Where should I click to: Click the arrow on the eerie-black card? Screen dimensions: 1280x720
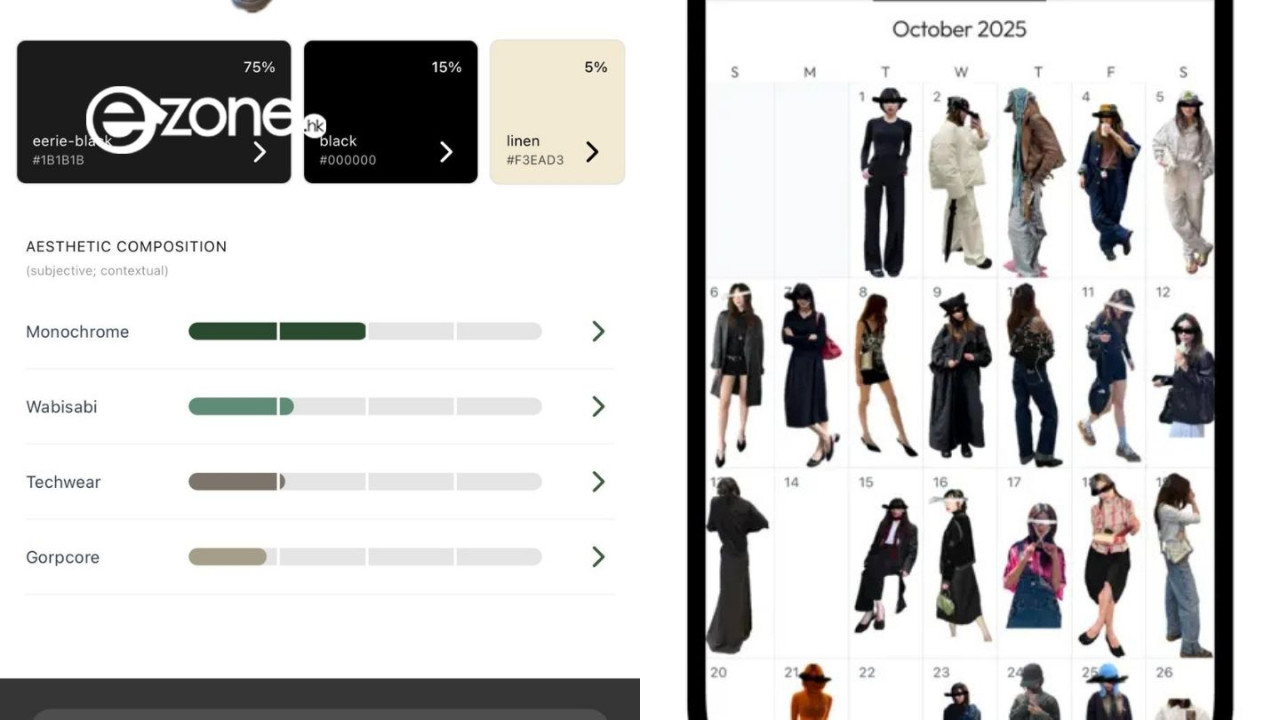pos(260,151)
